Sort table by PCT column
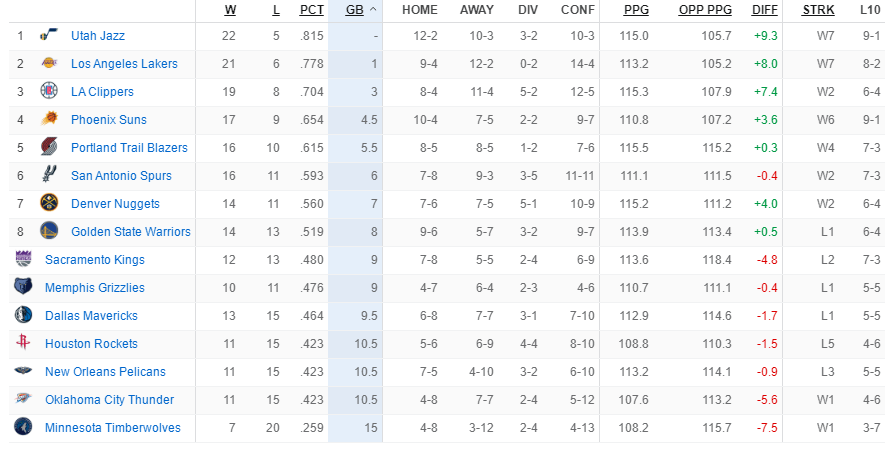893x453 pixels. click(x=311, y=10)
